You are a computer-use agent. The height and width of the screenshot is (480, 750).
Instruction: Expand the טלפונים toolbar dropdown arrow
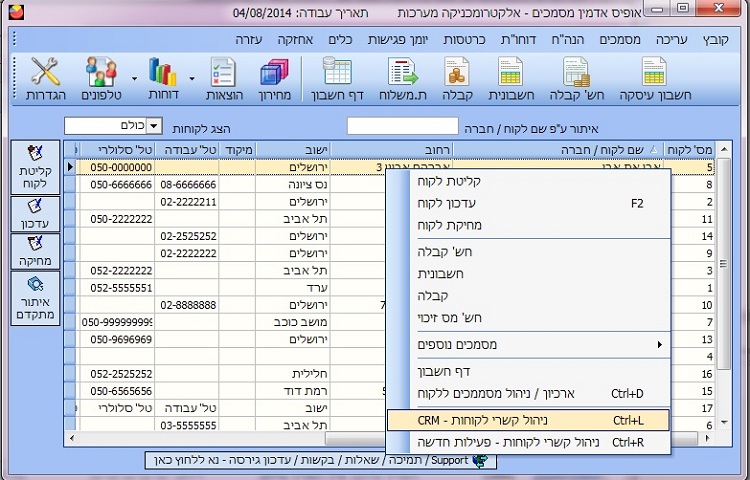click(x=134, y=78)
